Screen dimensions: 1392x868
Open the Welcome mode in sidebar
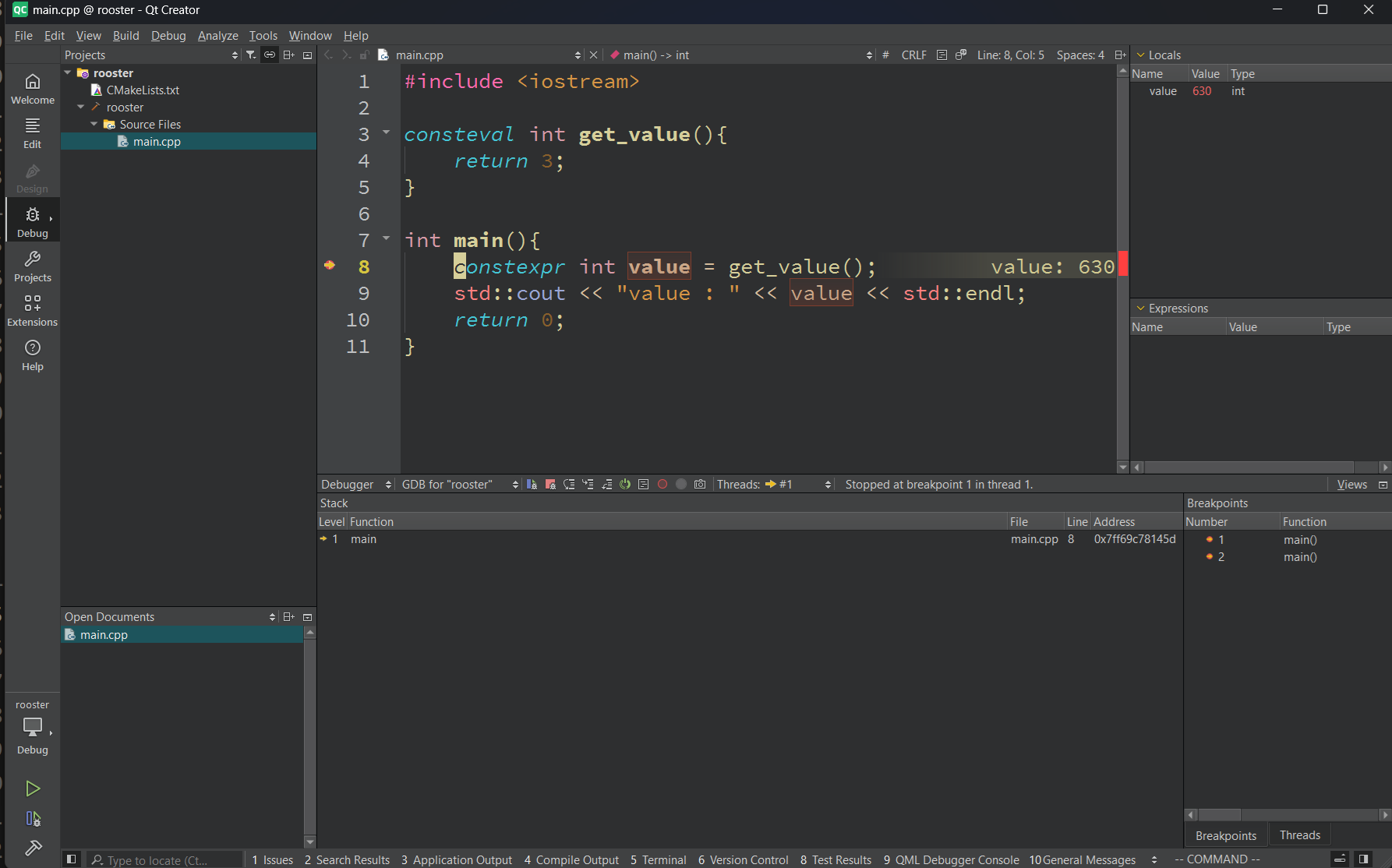pos(33,89)
